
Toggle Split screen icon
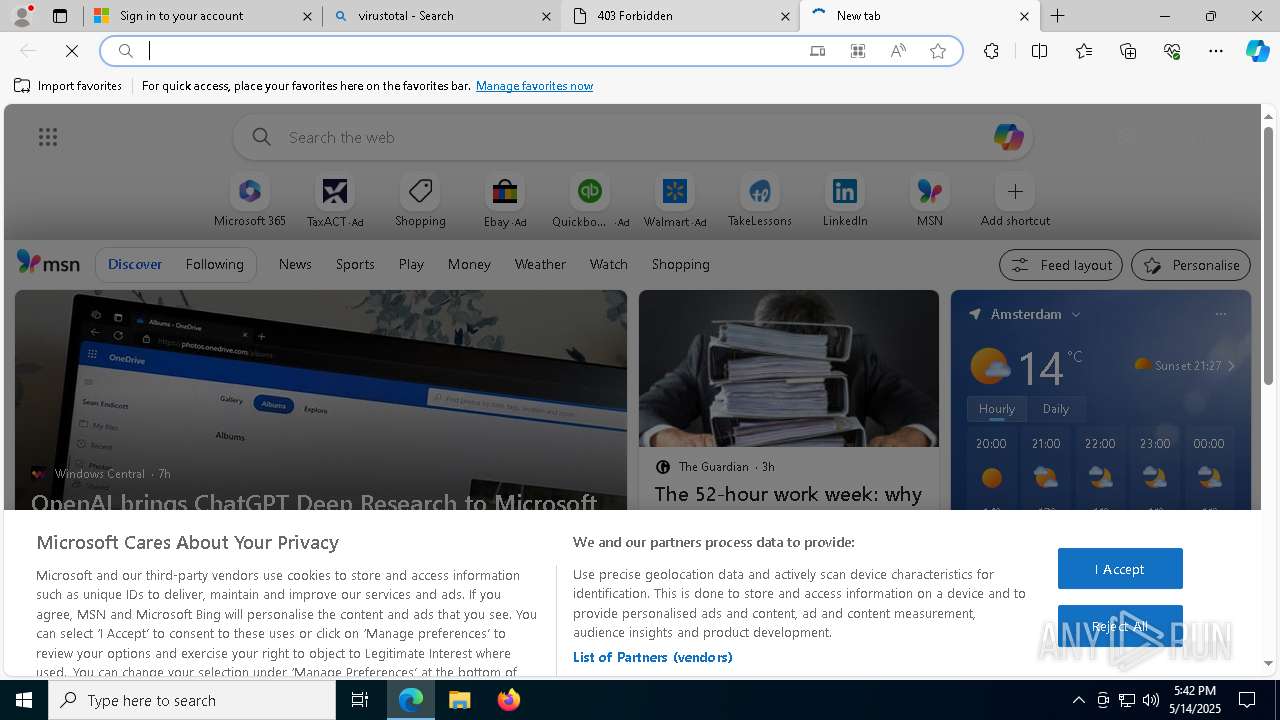coord(1039,51)
